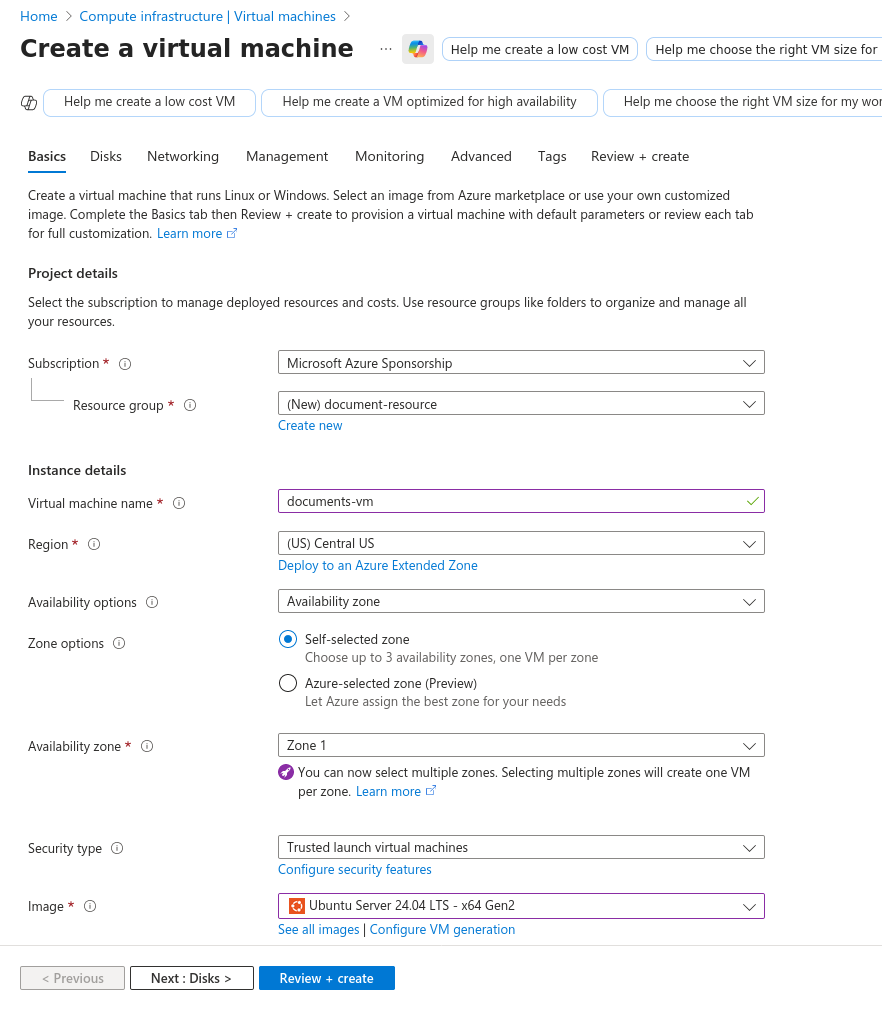882x1013 pixels.
Task: Click Deploy to an Azure Extended Zone
Action: point(377,565)
